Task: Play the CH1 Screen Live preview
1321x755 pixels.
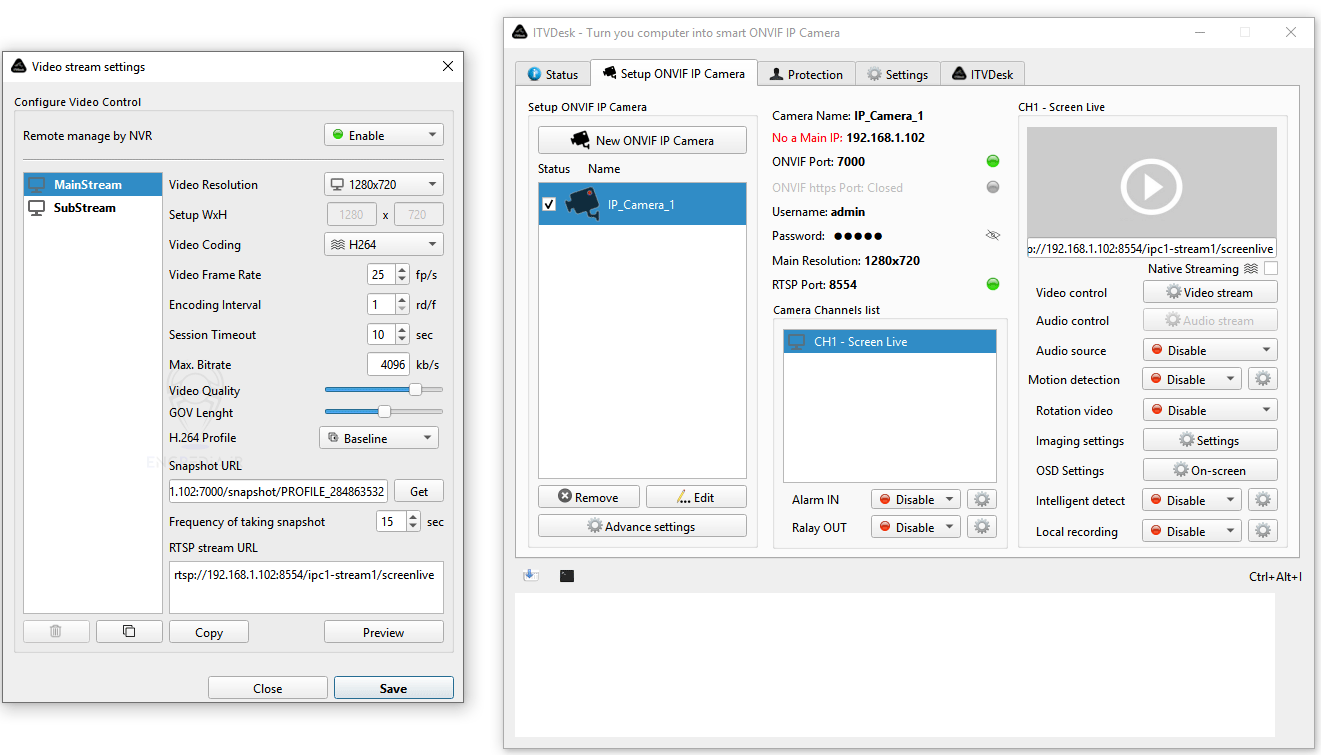Action: point(1151,185)
